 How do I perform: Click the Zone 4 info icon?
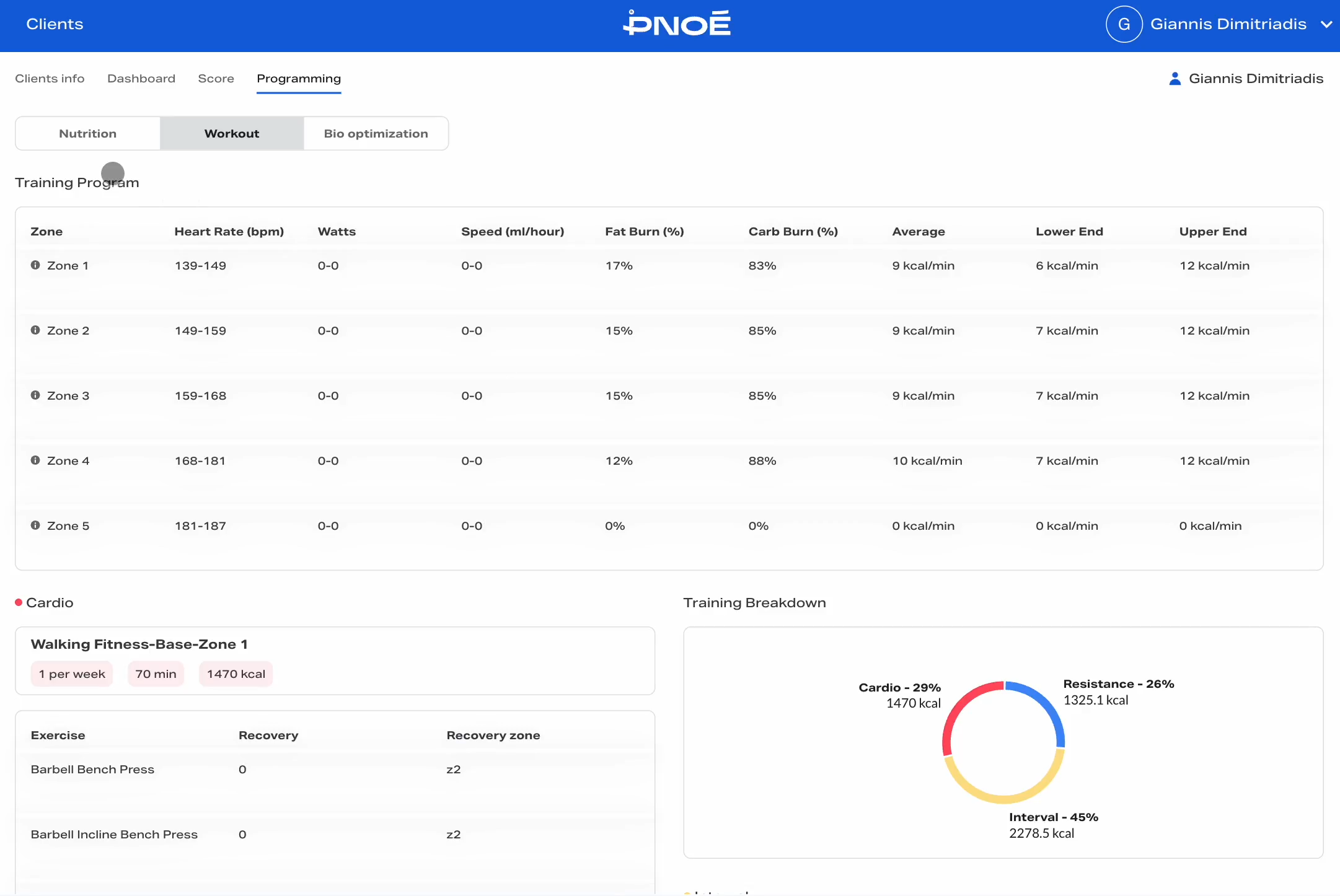35,460
